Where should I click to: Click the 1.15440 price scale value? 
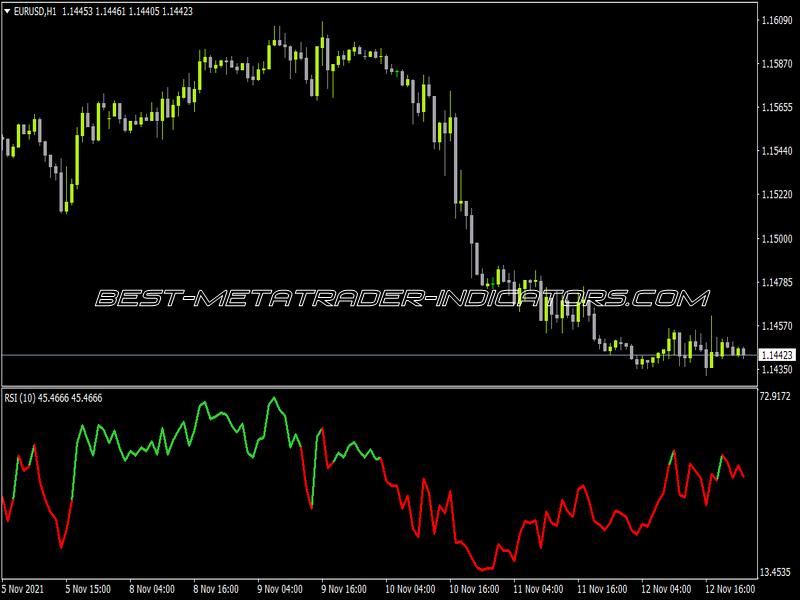pyautogui.click(x=777, y=151)
